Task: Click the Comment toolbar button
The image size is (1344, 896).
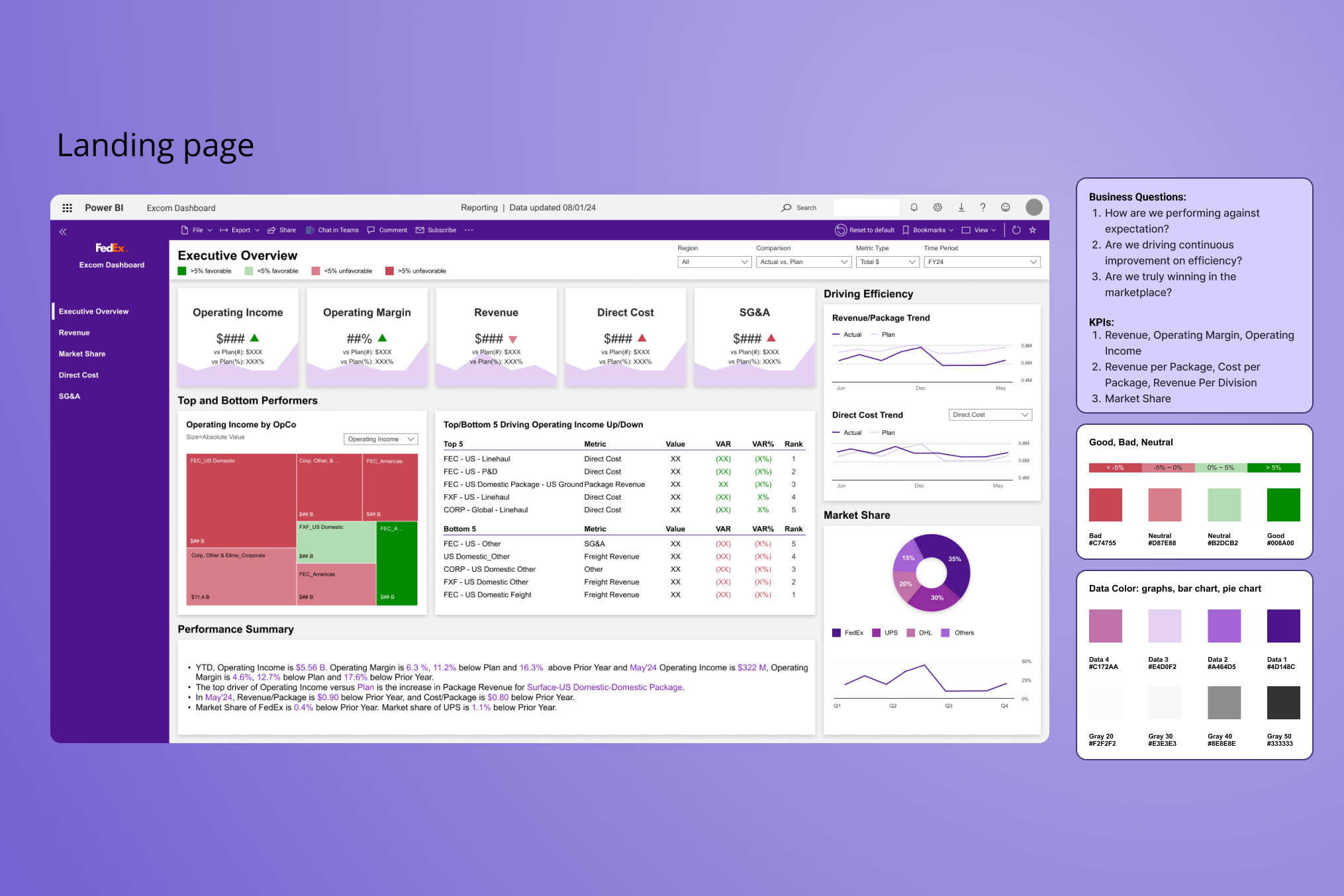Action: pyautogui.click(x=387, y=230)
